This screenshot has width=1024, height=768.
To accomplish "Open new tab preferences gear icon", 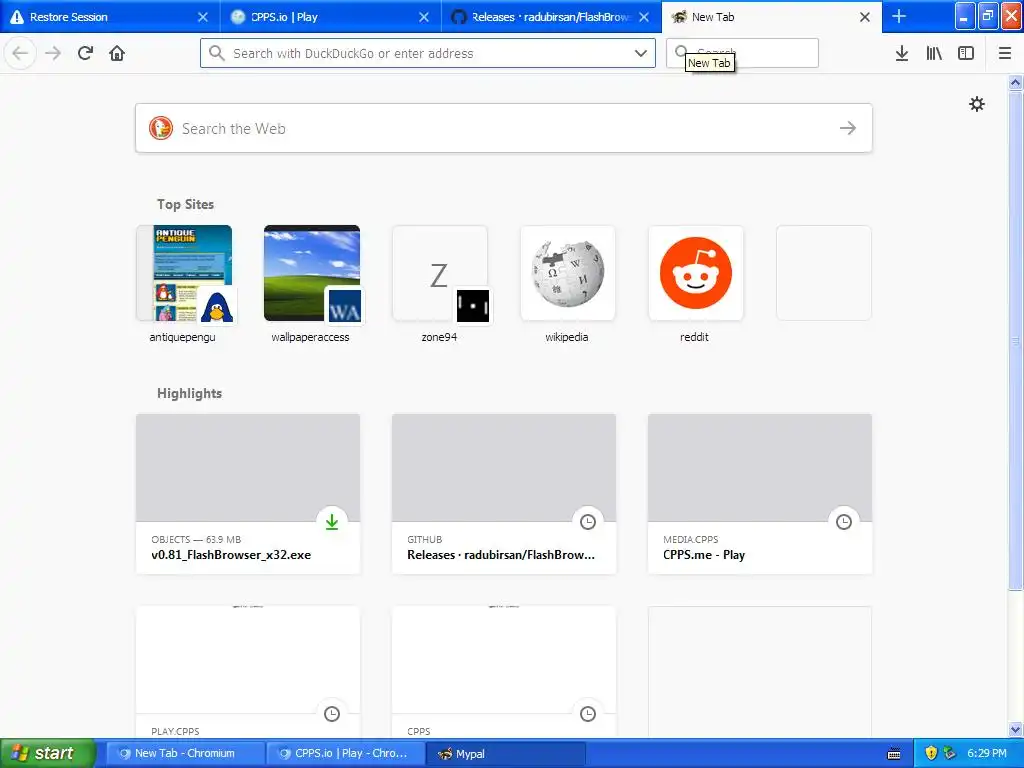I will pos(976,104).
